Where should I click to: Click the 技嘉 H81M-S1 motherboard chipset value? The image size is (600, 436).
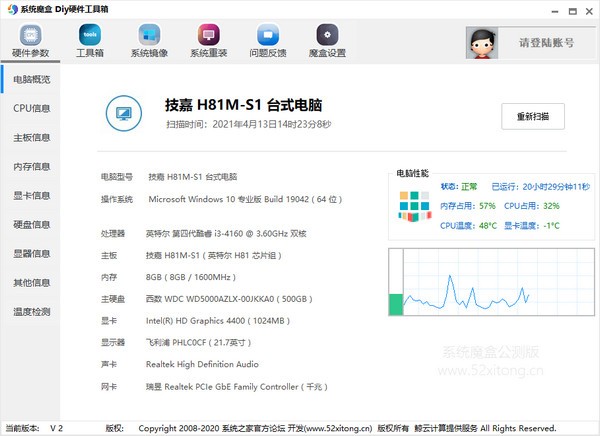pos(214,255)
